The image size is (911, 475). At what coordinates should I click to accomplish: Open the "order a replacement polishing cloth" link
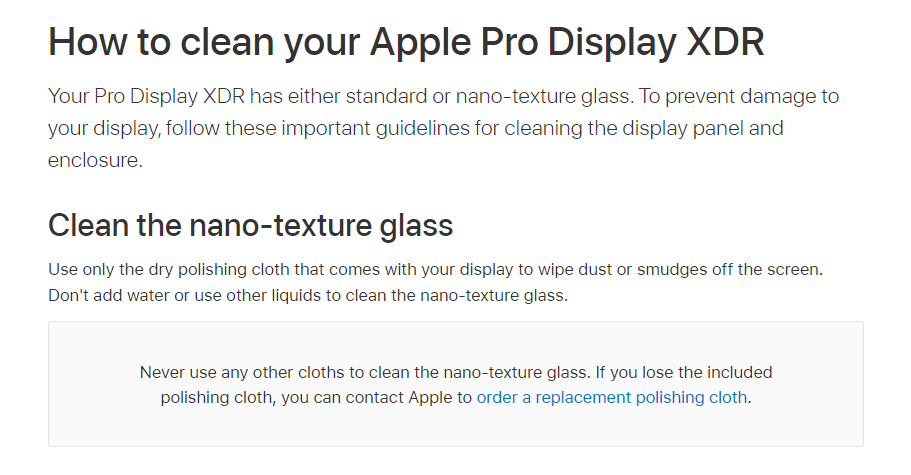coord(612,397)
